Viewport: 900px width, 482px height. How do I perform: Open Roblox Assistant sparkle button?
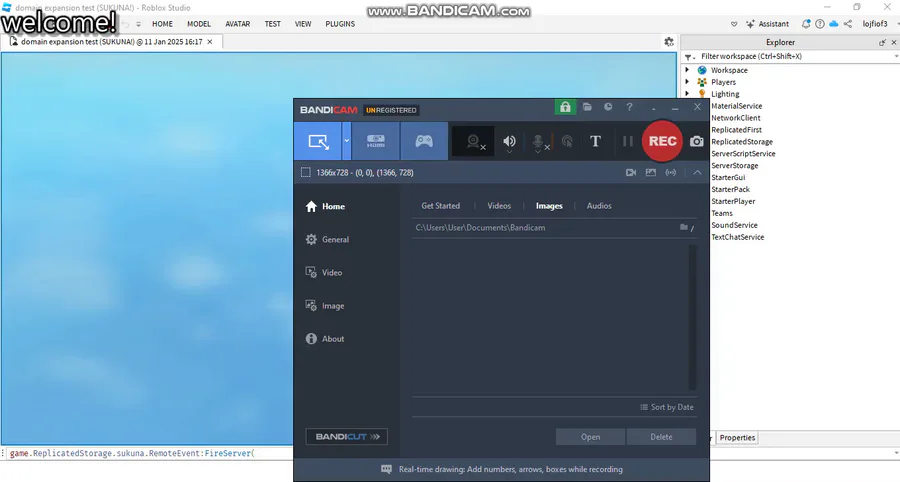tap(767, 24)
